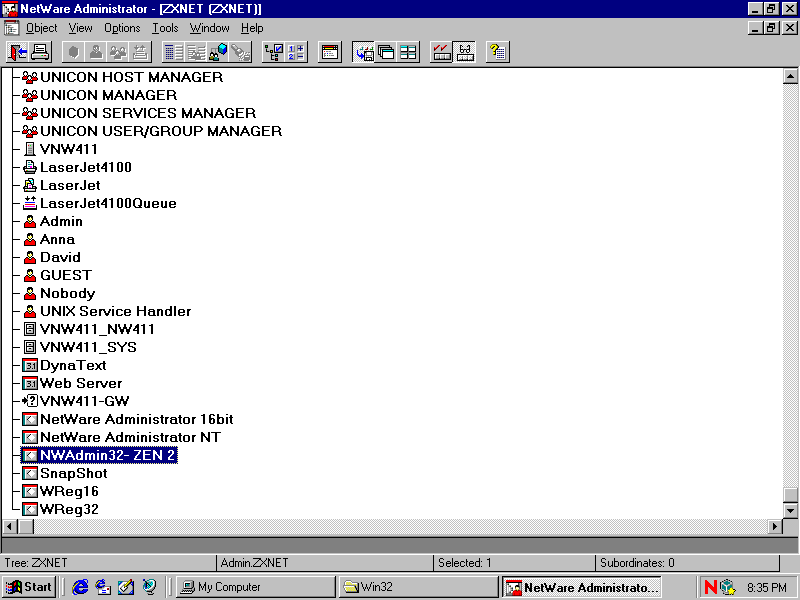Click the Start button on taskbar
Screen dimensions: 800x600
29,587
